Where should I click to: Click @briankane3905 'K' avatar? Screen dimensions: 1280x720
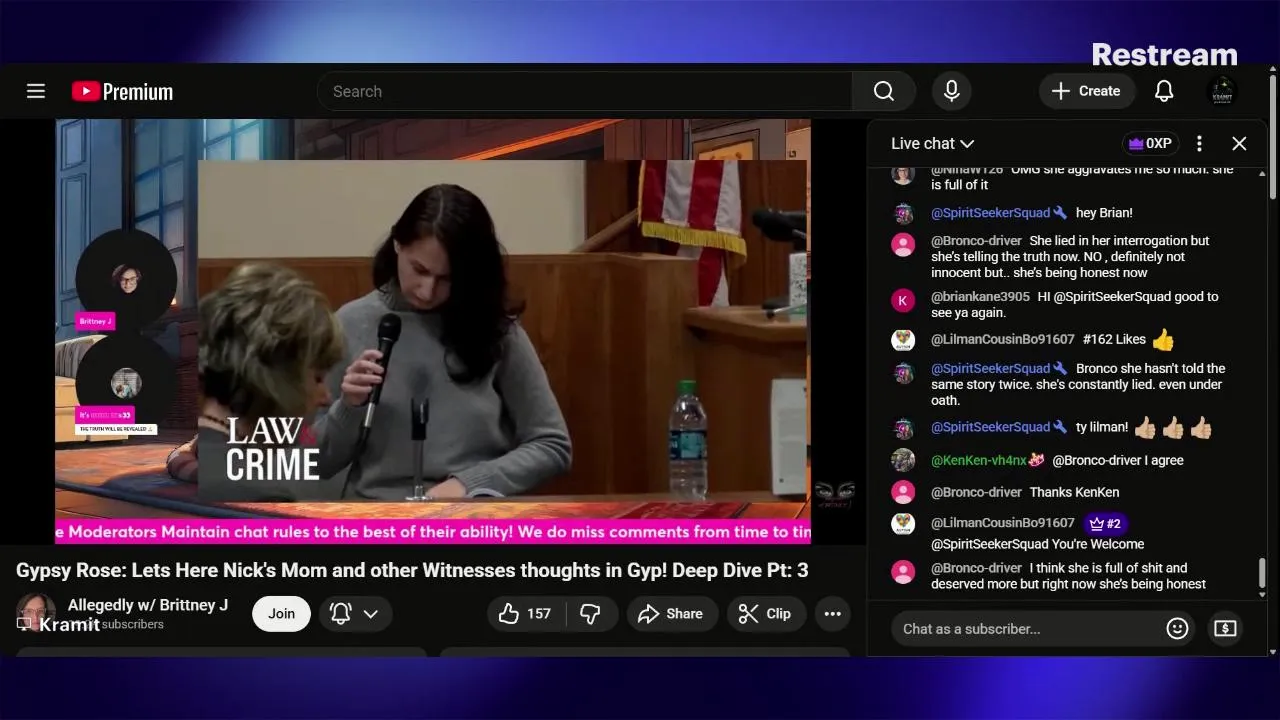click(903, 299)
